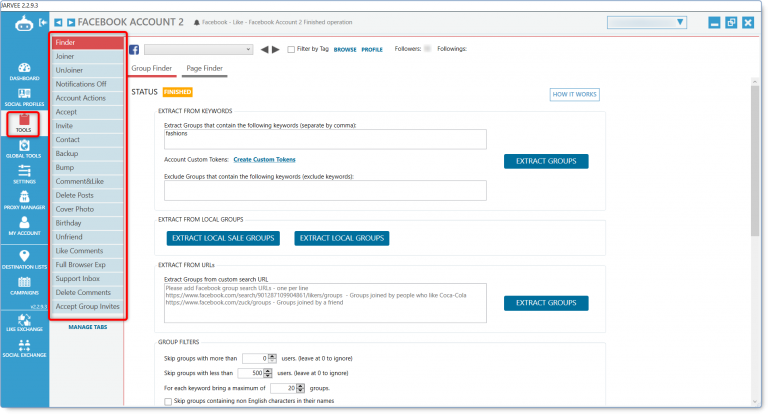Switch to the Page Finder tab
This screenshot has width=768, height=414.
click(x=204, y=68)
